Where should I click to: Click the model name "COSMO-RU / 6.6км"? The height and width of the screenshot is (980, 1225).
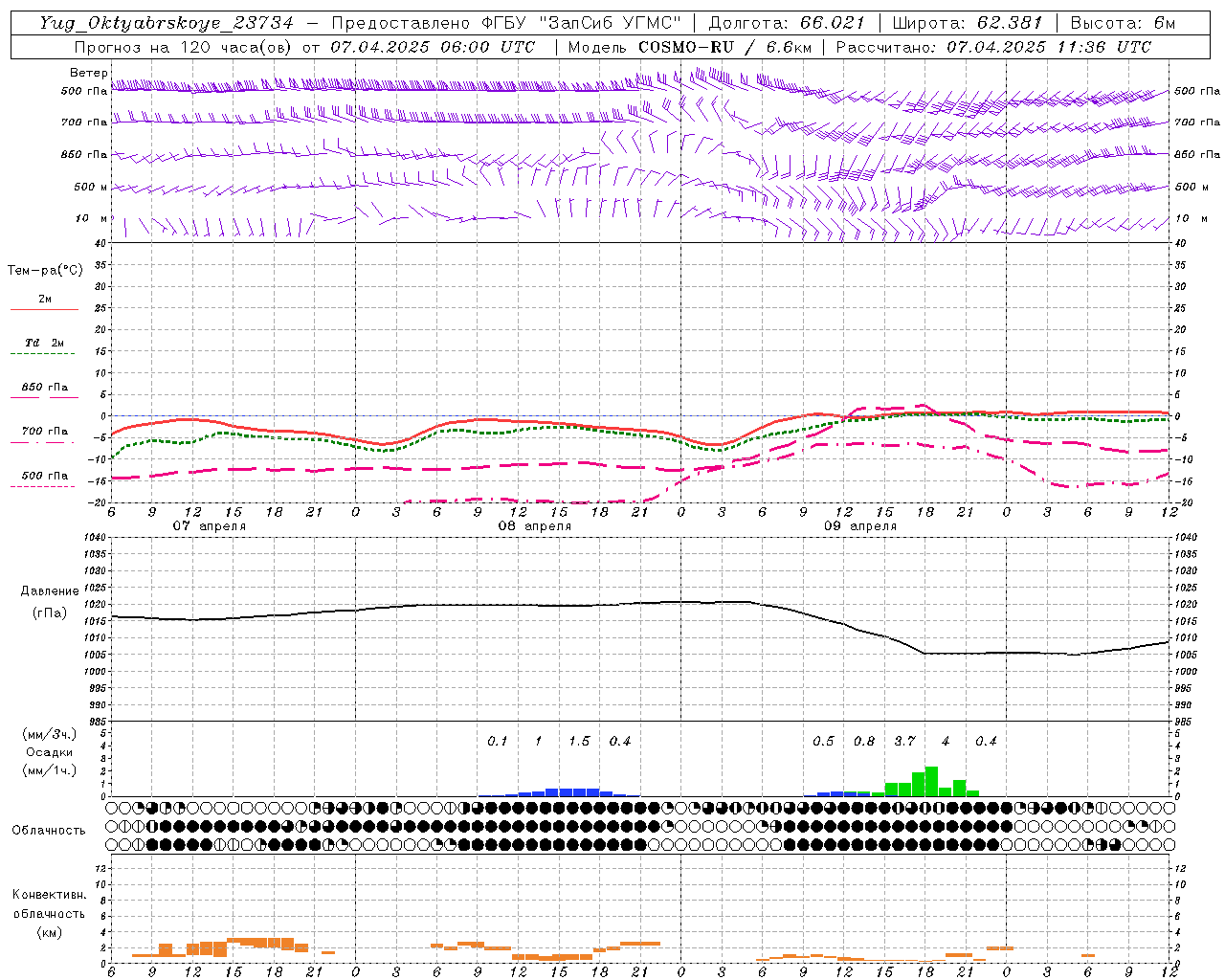tap(725, 47)
